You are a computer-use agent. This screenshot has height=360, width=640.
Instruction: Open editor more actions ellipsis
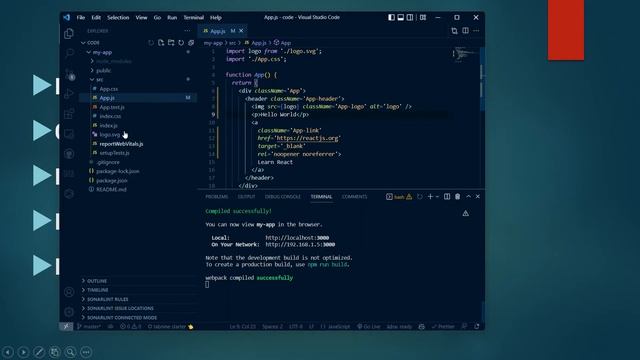coord(476,31)
